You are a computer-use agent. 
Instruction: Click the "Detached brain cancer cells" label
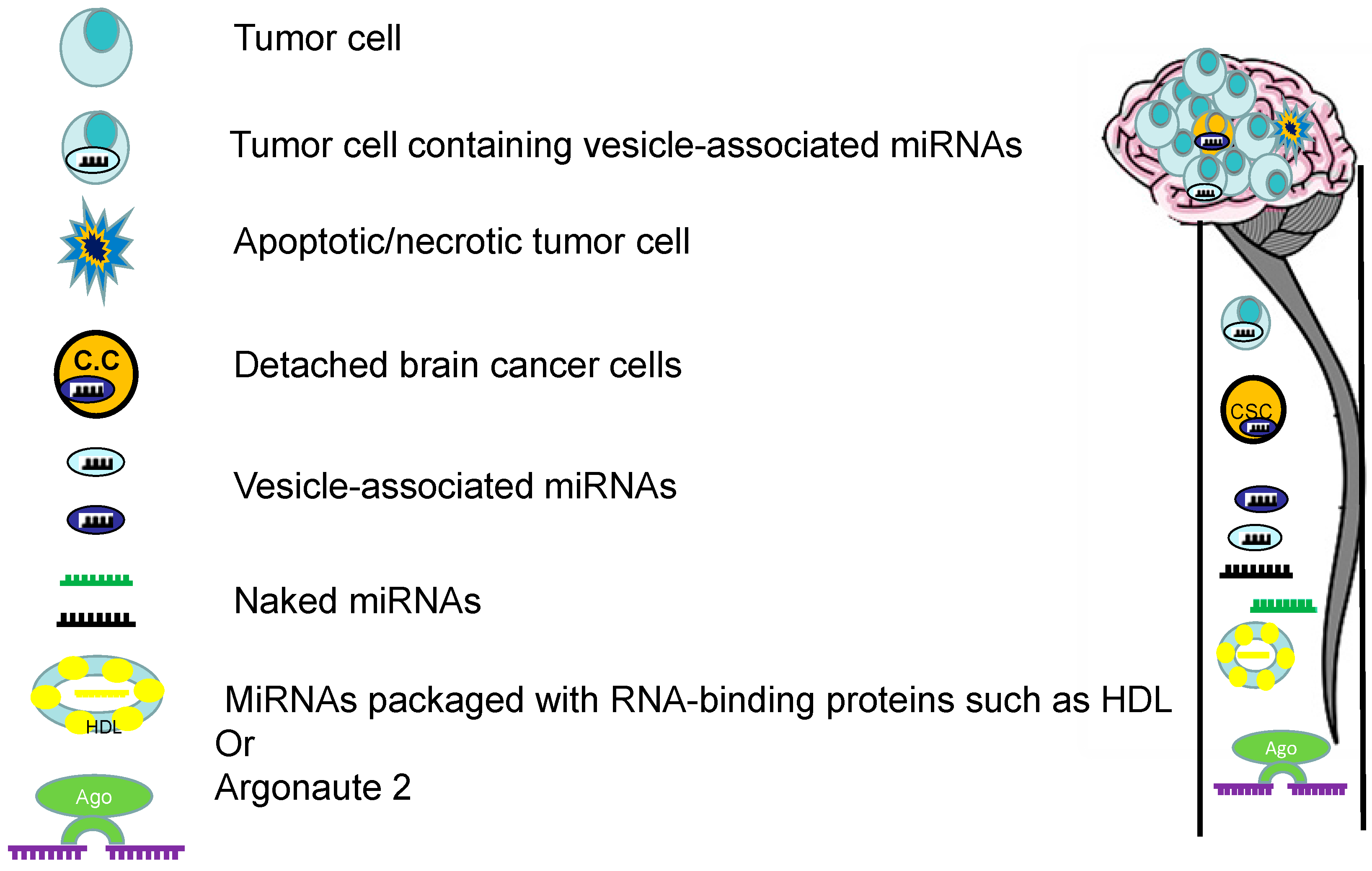(x=457, y=365)
